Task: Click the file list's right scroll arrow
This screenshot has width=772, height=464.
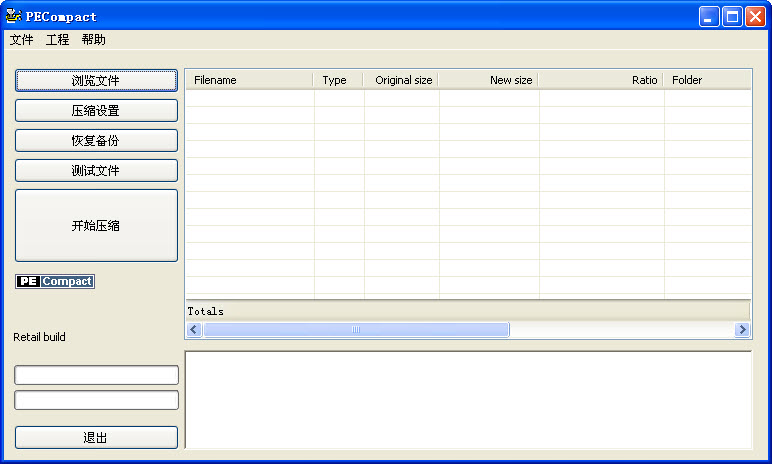Action: tap(742, 330)
